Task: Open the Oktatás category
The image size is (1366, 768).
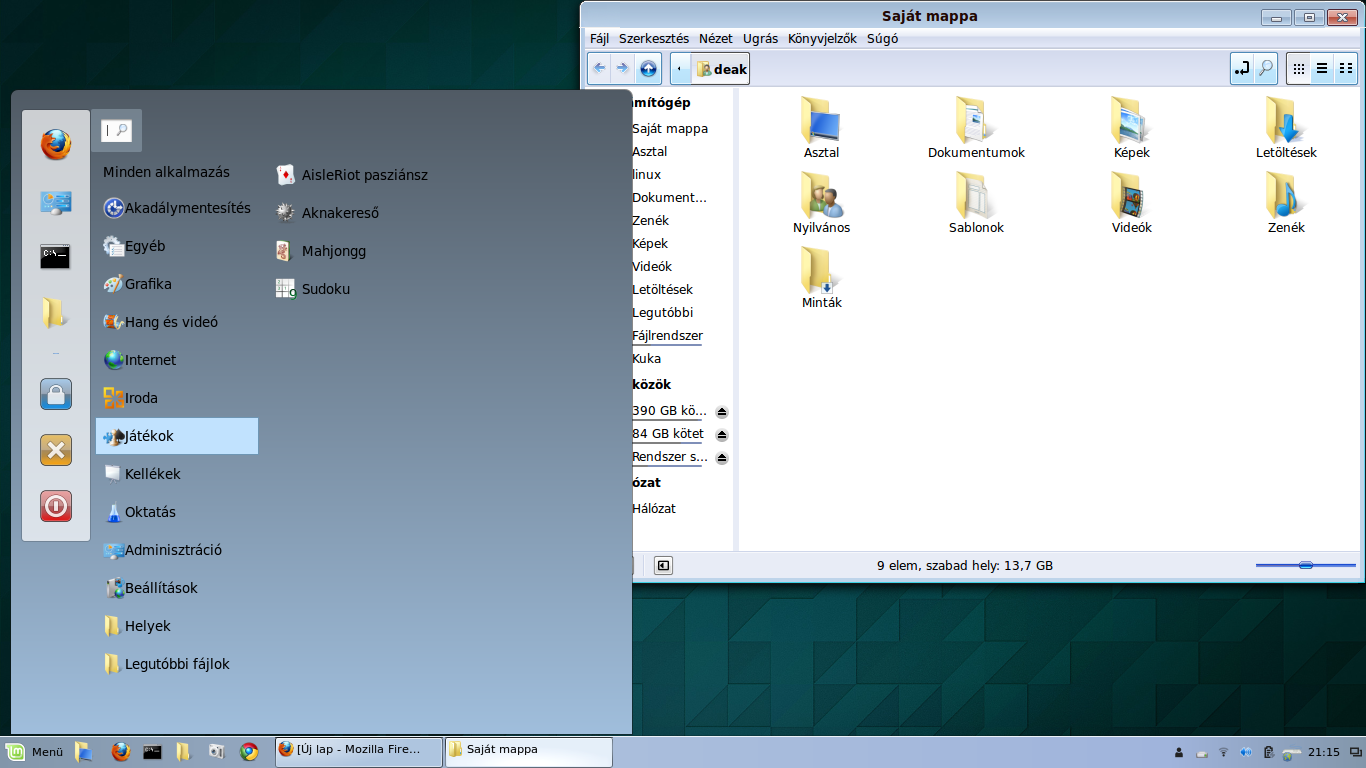Action: pos(177,512)
